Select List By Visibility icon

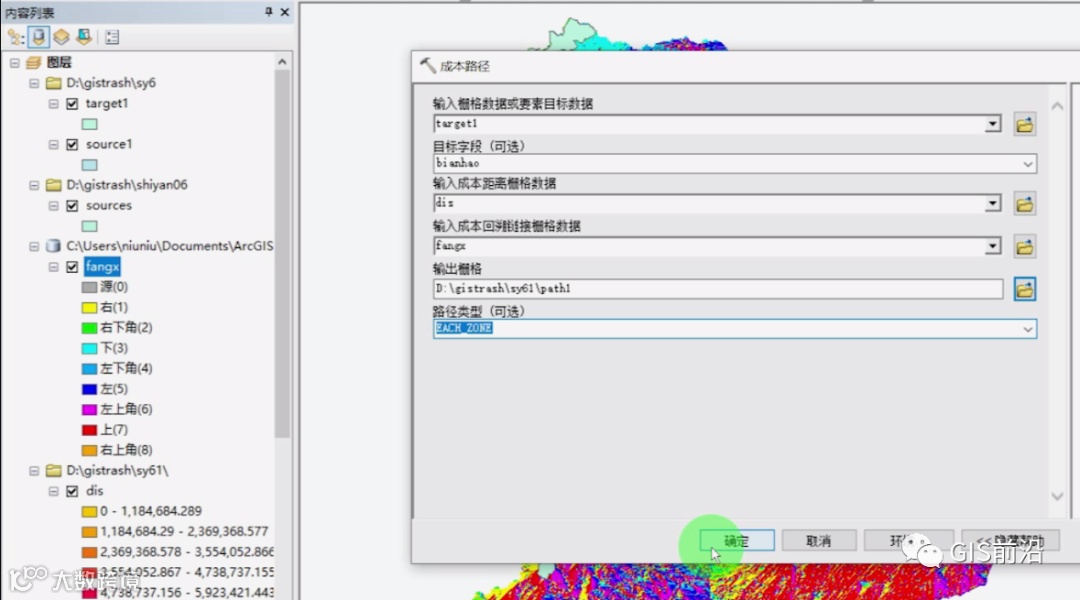61,37
